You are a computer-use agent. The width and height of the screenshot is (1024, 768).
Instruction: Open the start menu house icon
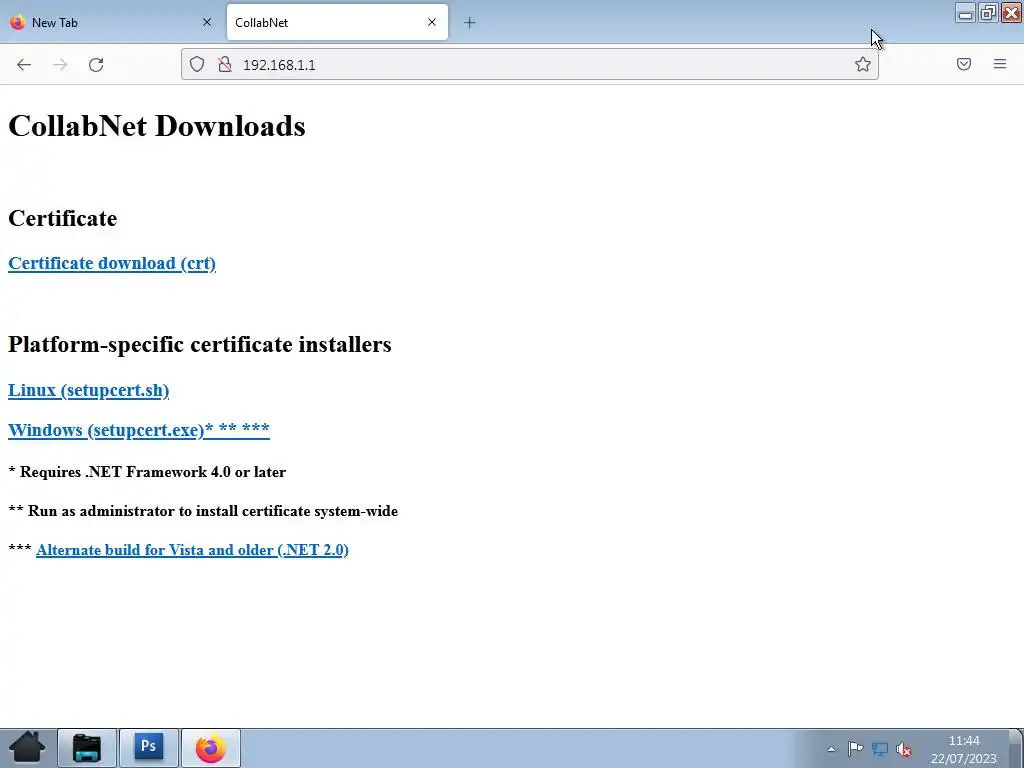[x=27, y=748]
